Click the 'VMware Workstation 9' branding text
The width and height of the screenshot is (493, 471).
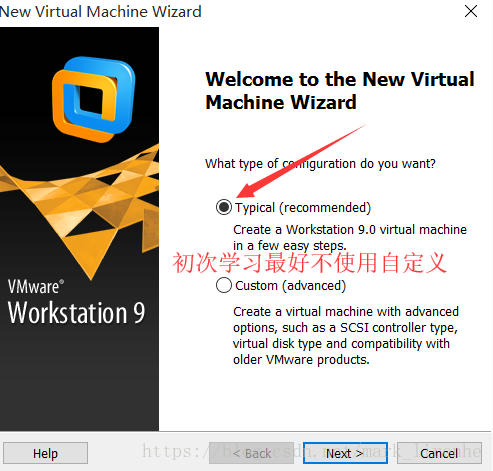coord(76,302)
